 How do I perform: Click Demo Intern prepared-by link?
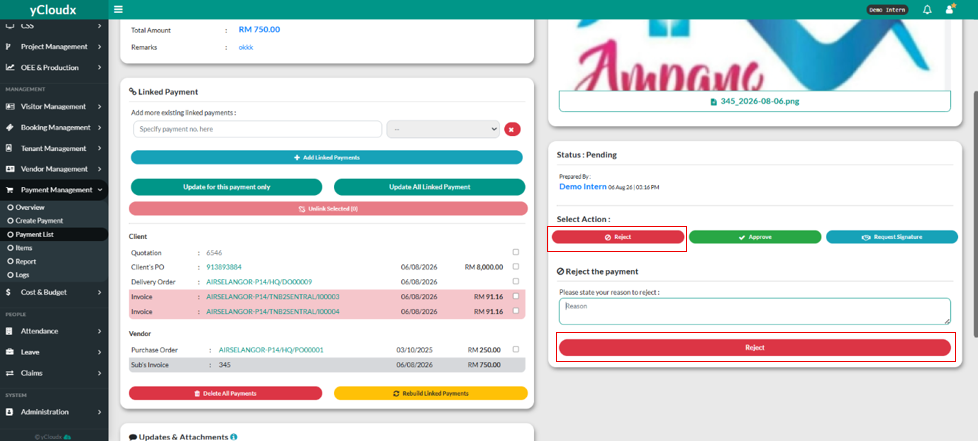582,187
